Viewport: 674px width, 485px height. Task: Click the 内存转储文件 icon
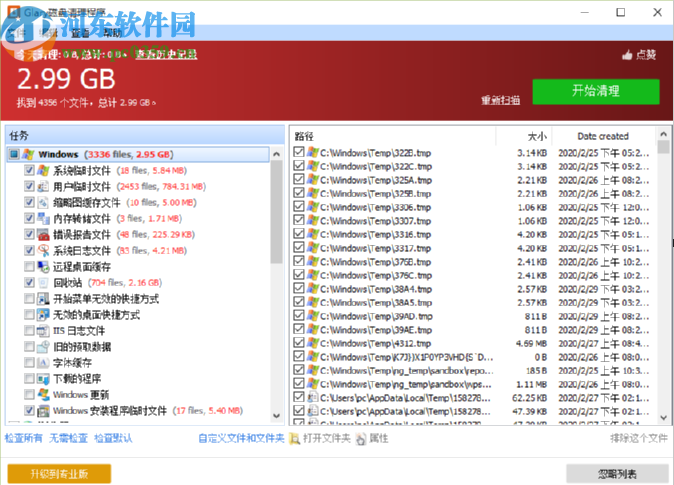(x=43, y=218)
